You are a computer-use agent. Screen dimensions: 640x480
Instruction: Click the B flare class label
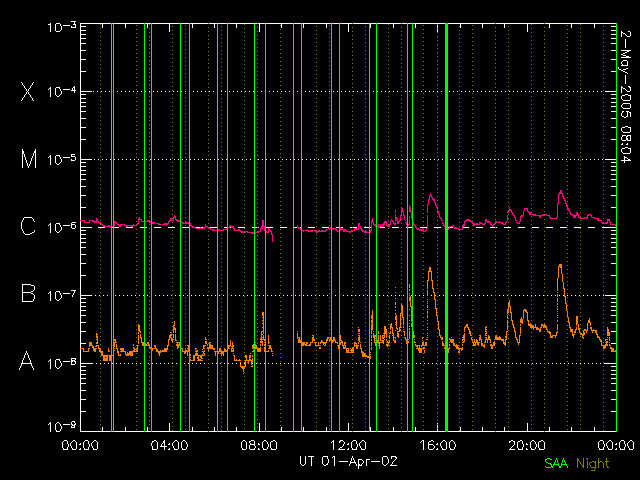[28, 293]
